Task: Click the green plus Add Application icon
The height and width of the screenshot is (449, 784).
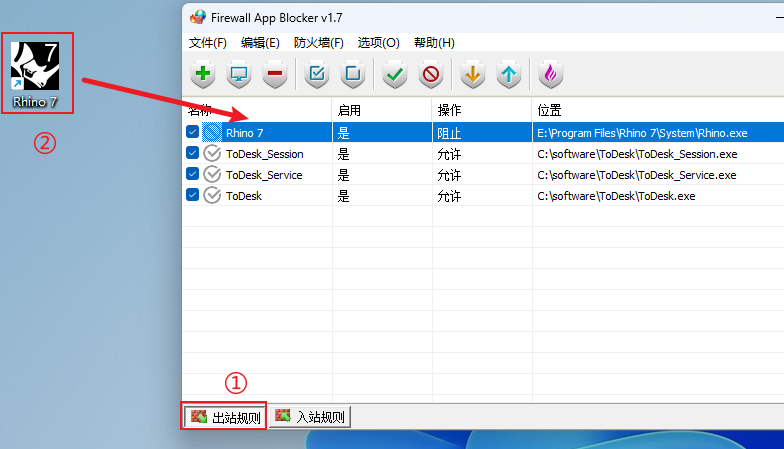Action: click(x=203, y=74)
